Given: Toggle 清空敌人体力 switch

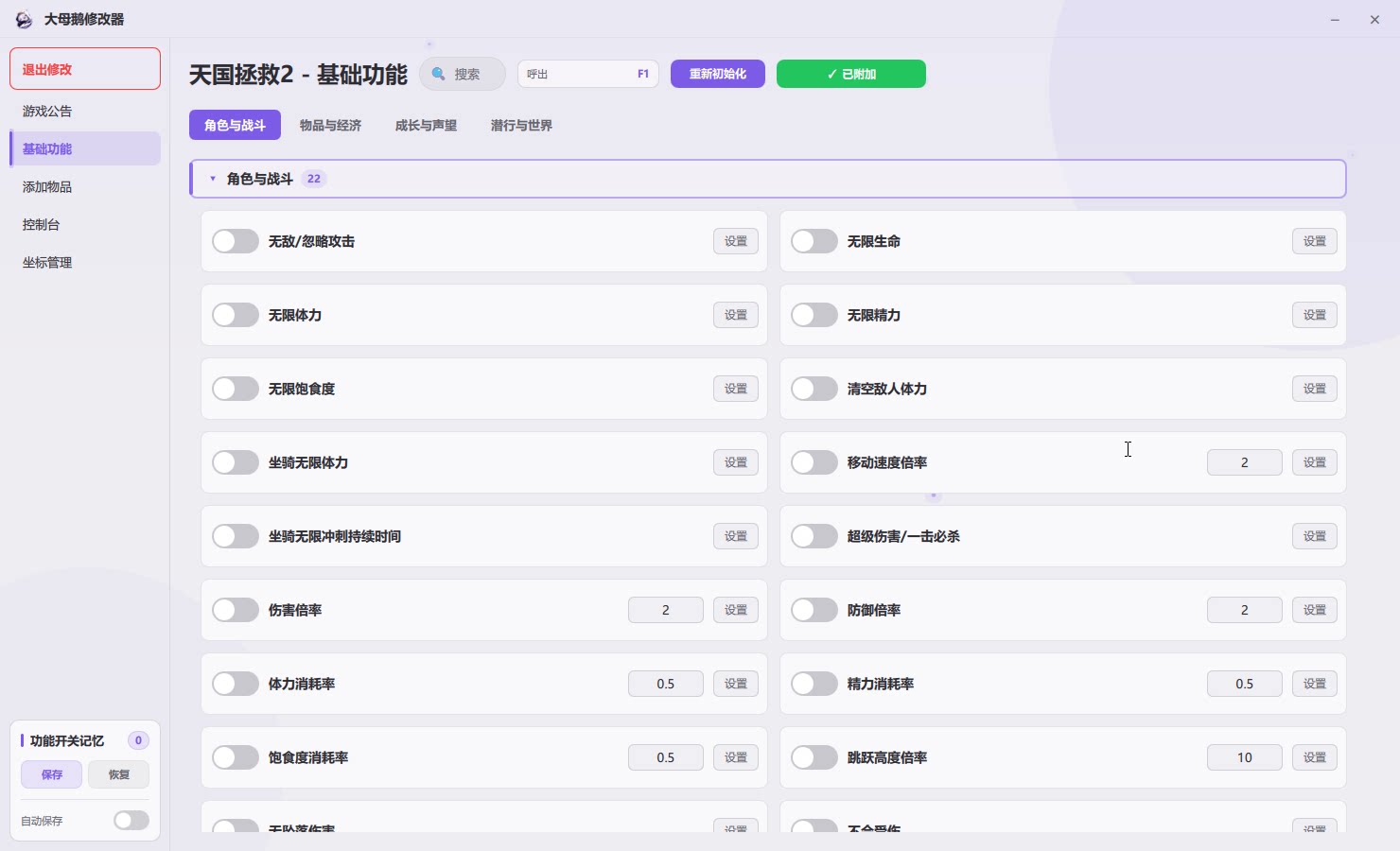Looking at the screenshot, I should [x=814, y=389].
